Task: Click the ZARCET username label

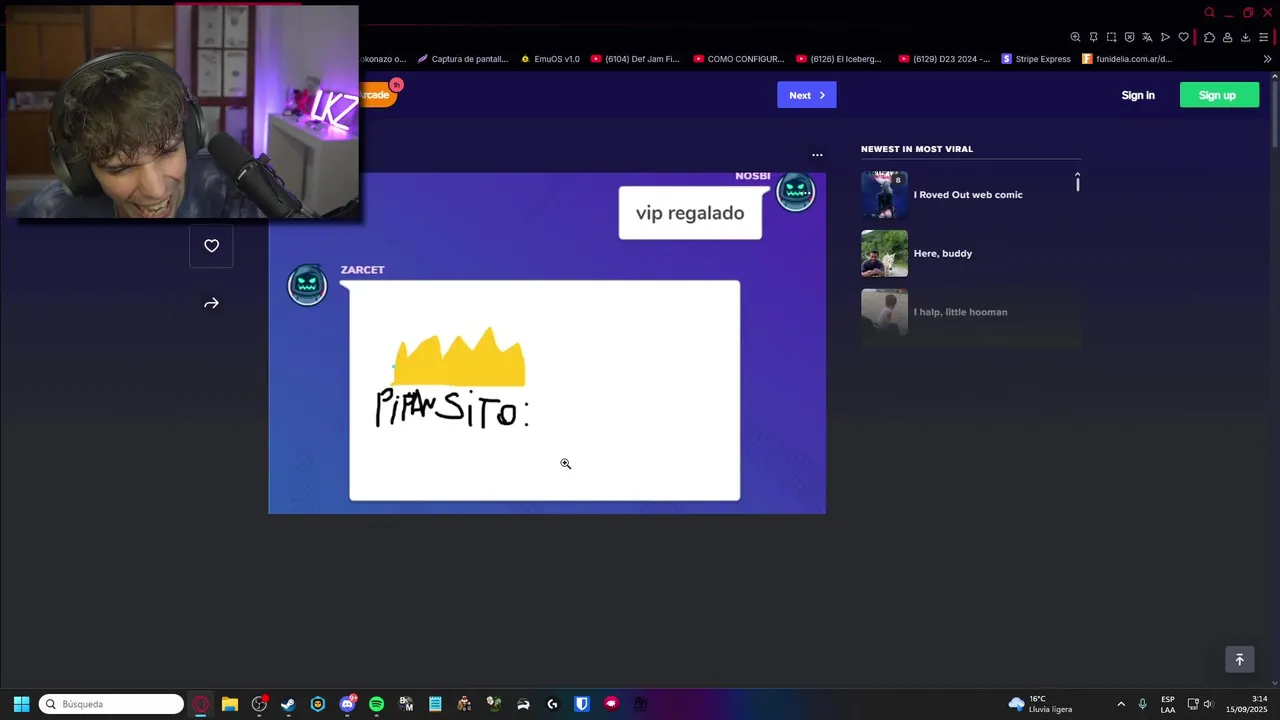Action: pyautogui.click(x=362, y=270)
